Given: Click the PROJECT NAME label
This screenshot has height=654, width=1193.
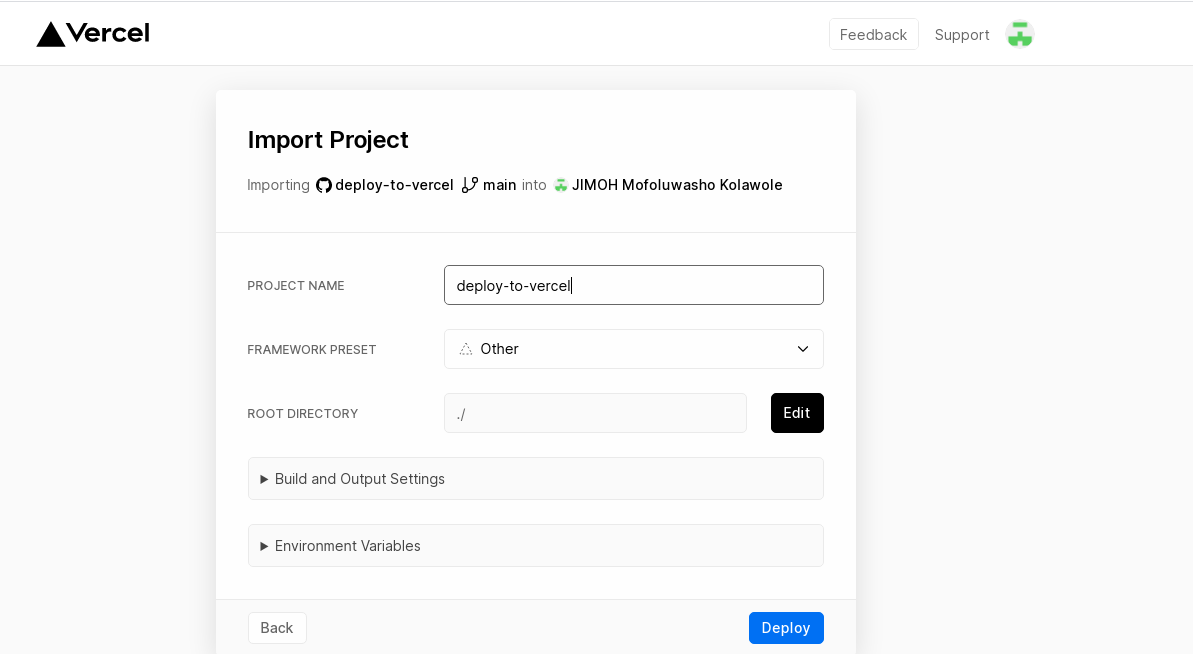Looking at the screenshot, I should click(296, 286).
